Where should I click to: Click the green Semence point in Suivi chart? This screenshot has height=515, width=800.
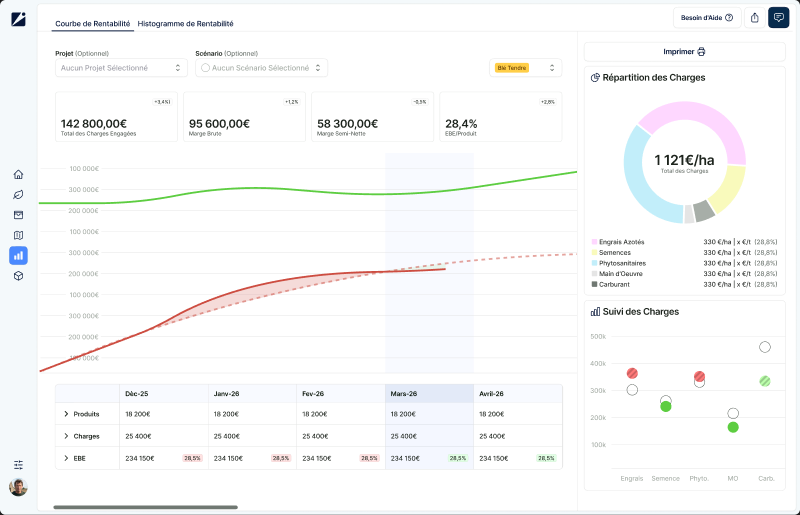666,407
